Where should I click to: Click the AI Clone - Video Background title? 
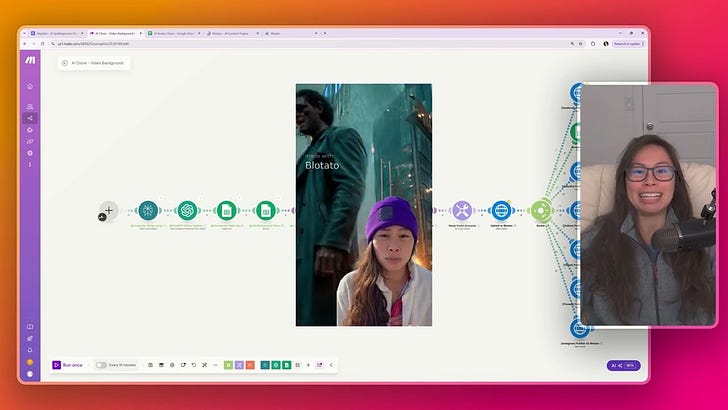tap(98, 63)
